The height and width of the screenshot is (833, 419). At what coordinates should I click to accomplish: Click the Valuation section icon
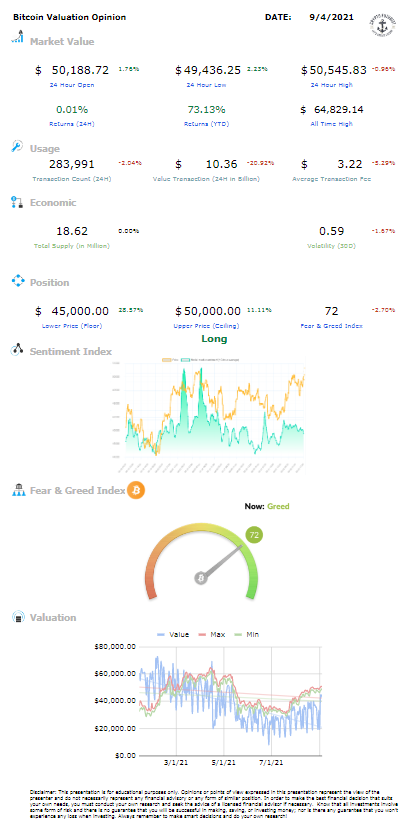19,617
